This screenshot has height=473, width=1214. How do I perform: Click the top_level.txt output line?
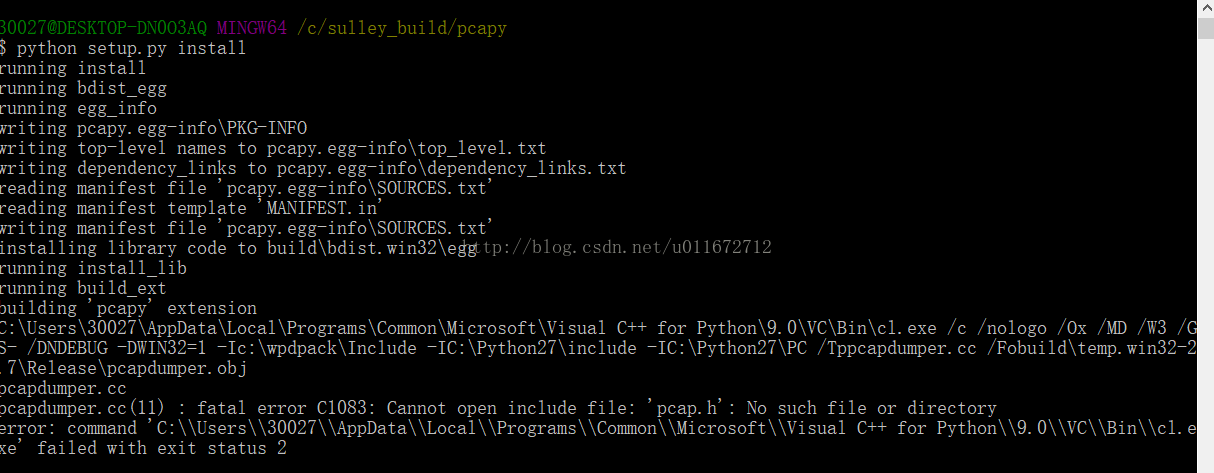(272, 148)
